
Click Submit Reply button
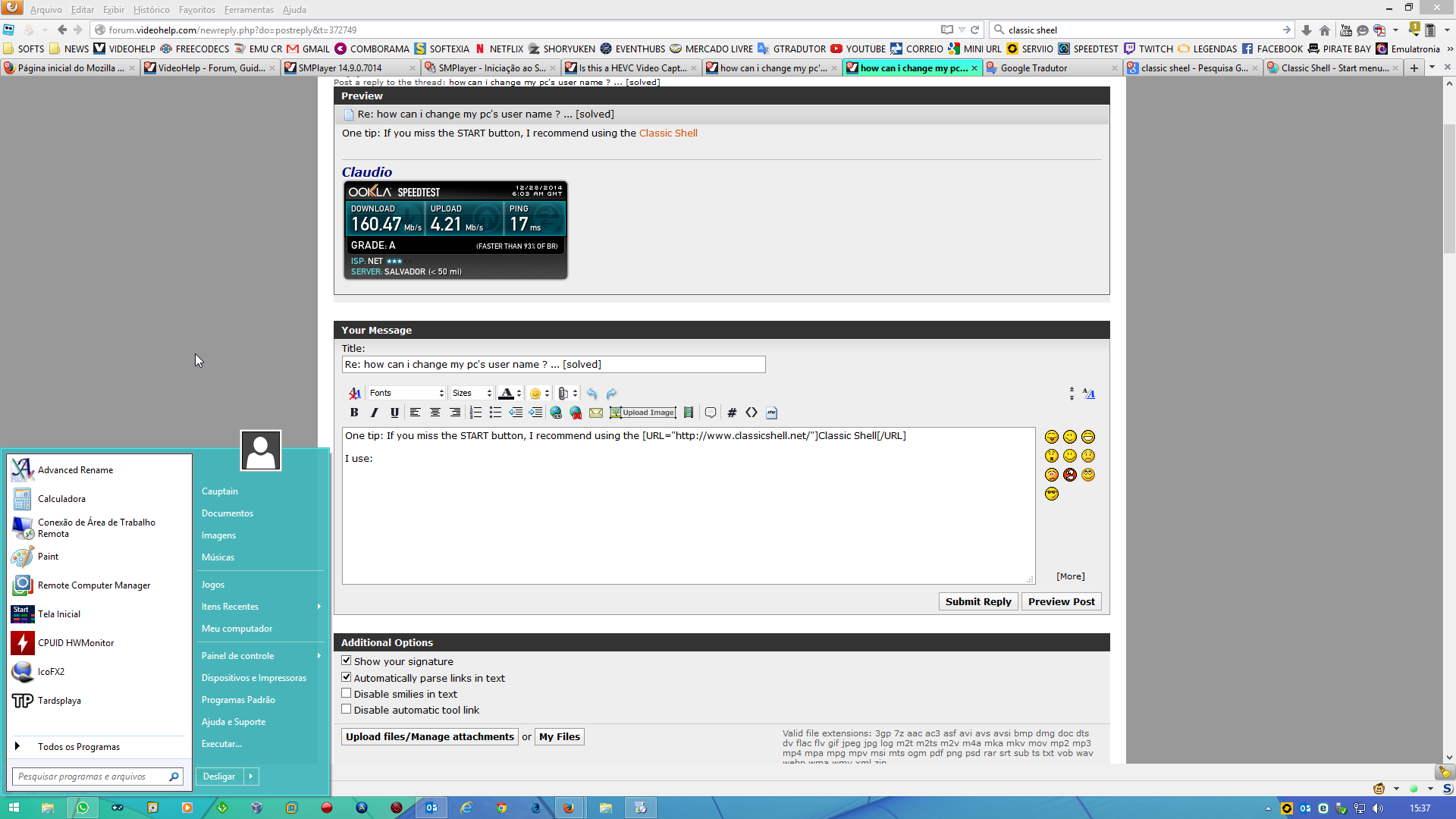tap(978, 601)
